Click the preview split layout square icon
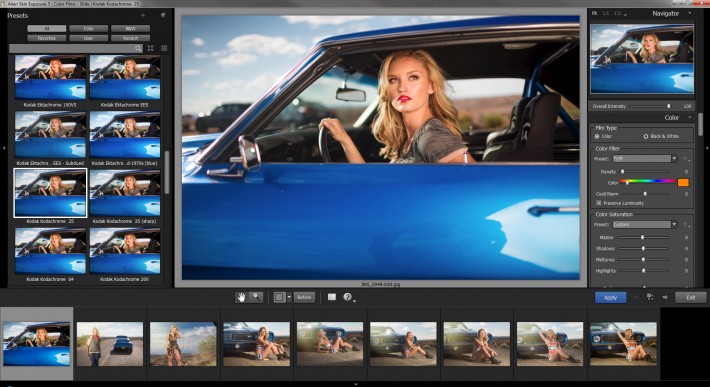The height and width of the screenshot is (387, 710). [x=279, y=297]
